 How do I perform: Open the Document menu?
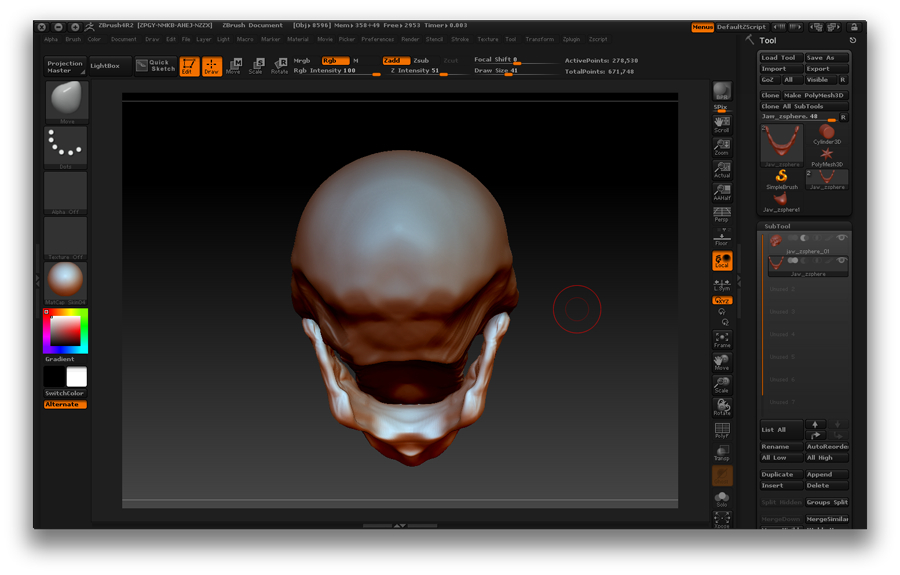[x=123, y=39]
